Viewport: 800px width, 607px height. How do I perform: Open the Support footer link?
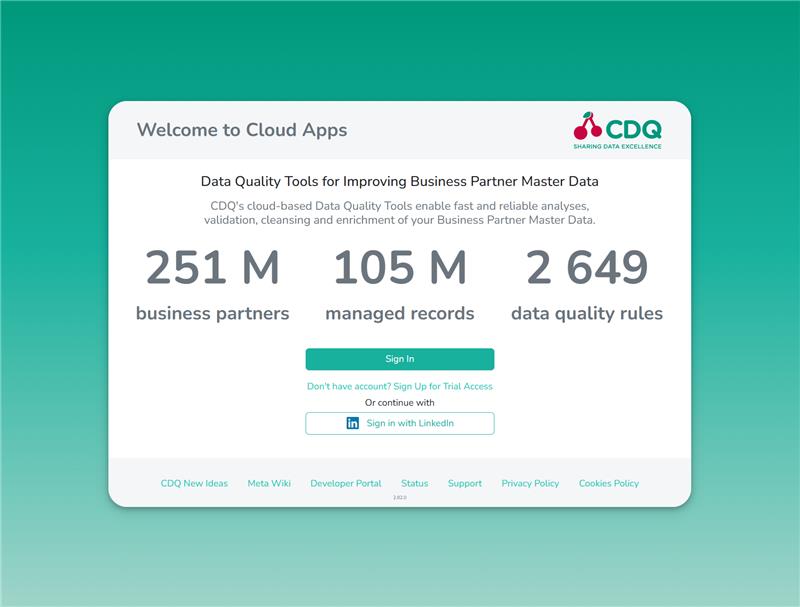tap(464, 483)
